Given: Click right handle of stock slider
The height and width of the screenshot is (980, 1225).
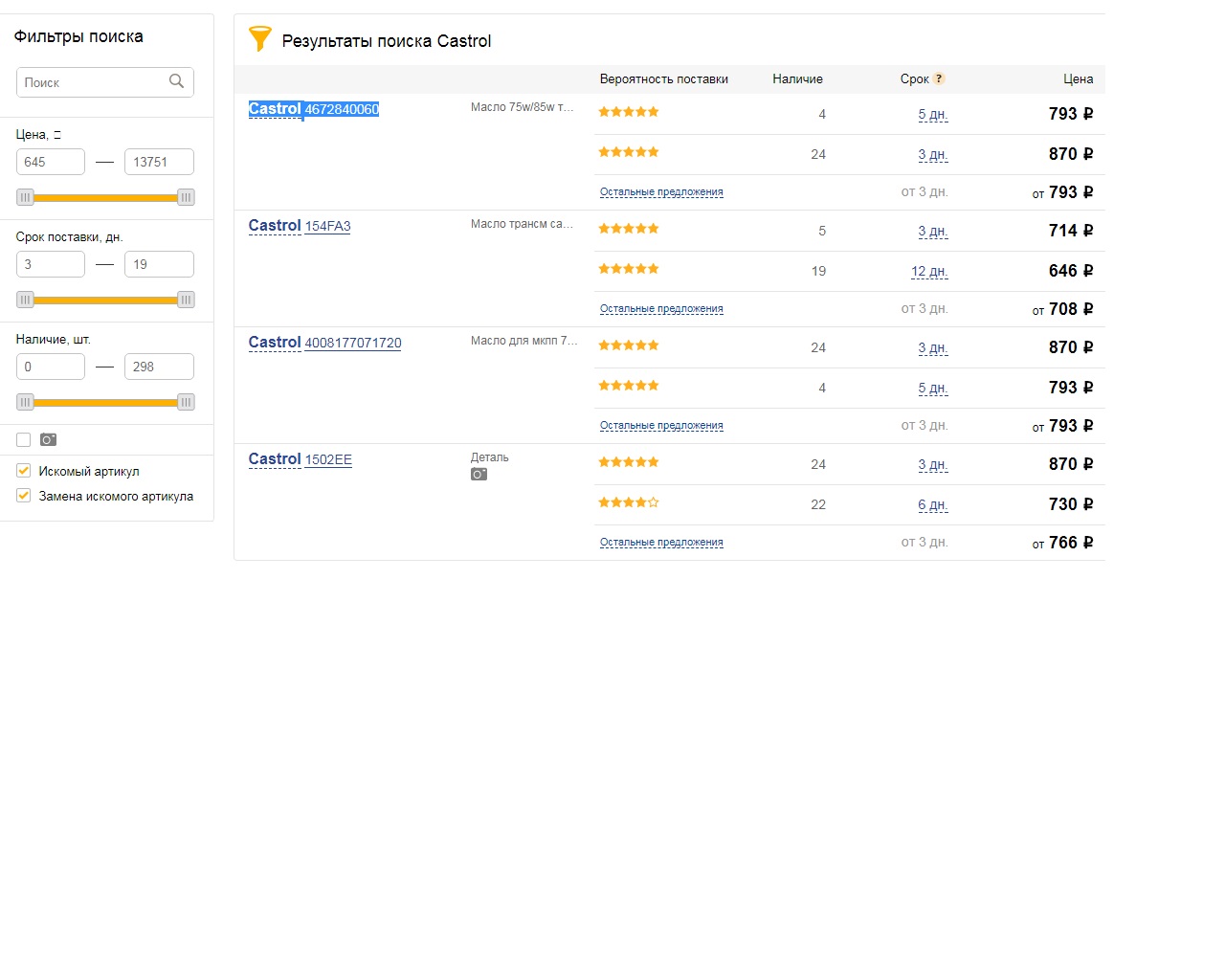Looking at the screenshot, I should tap(186, 402).
